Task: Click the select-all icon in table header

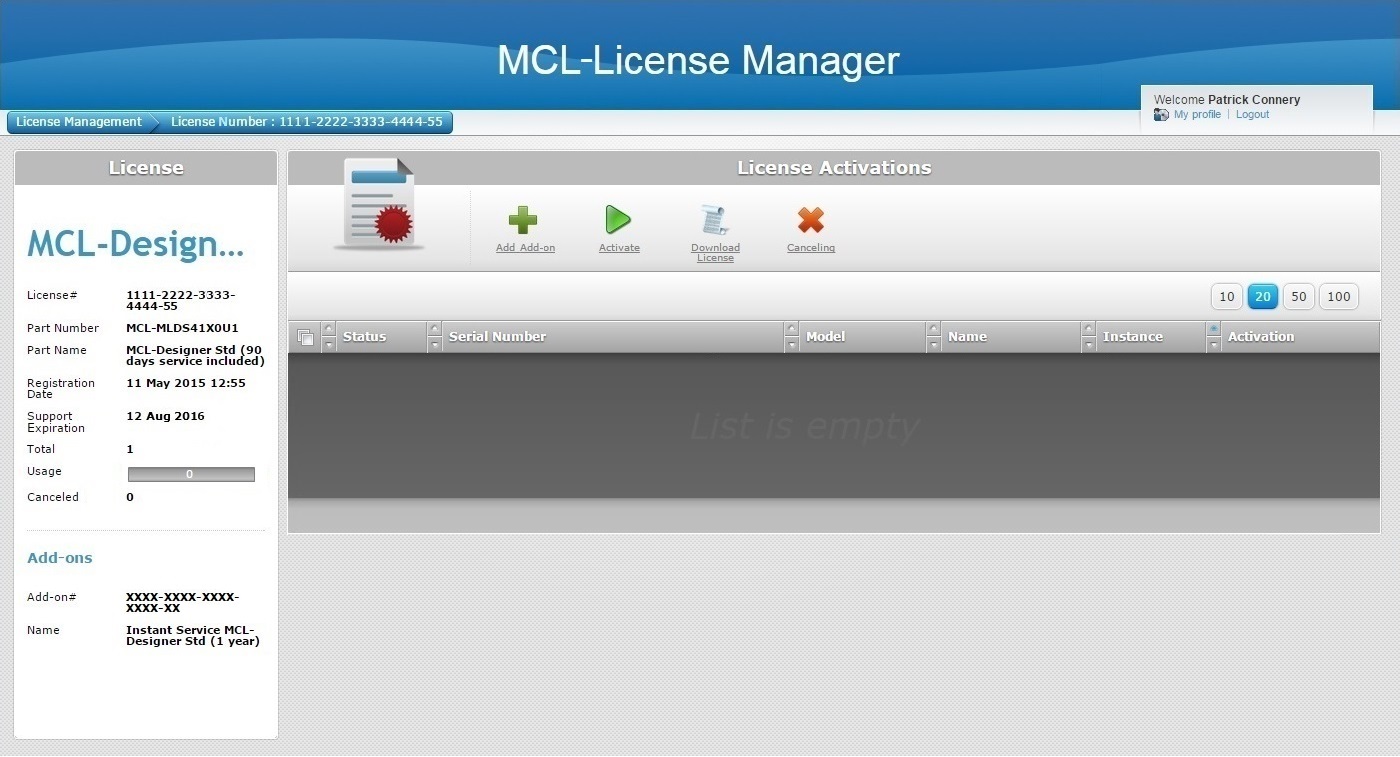Action: (x=305, y=338)
